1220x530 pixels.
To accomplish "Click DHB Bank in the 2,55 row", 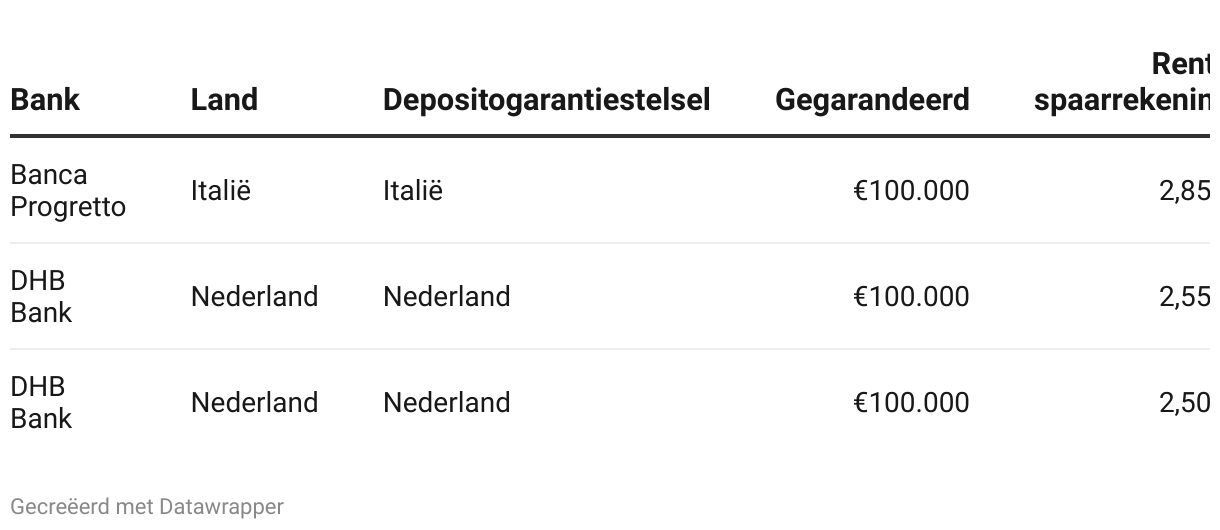I will click(x=41, y=297).
